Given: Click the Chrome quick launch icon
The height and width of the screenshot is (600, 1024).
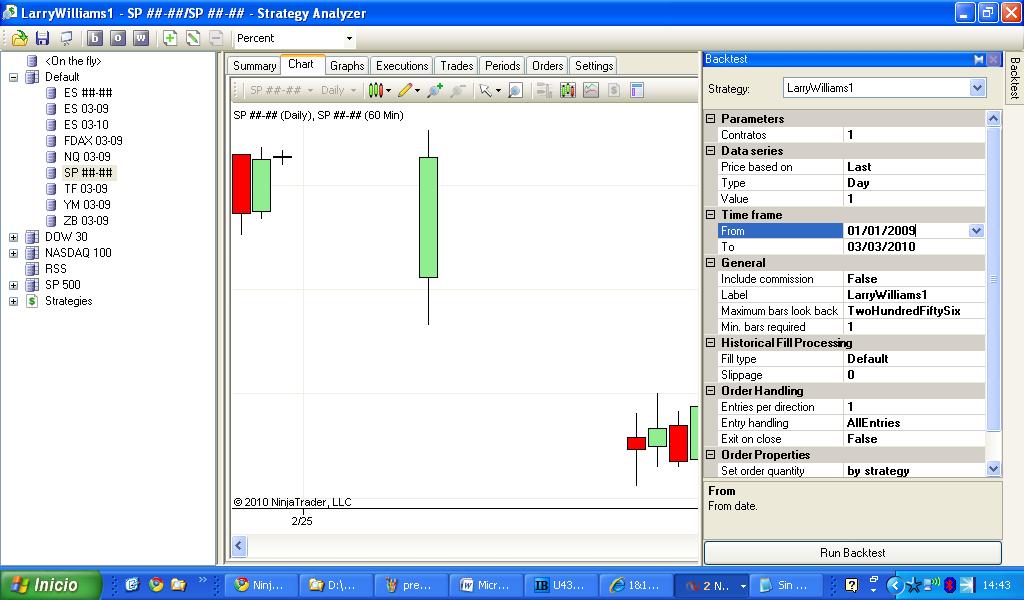Looking at the screenshot, I should (x=156, y=584).
